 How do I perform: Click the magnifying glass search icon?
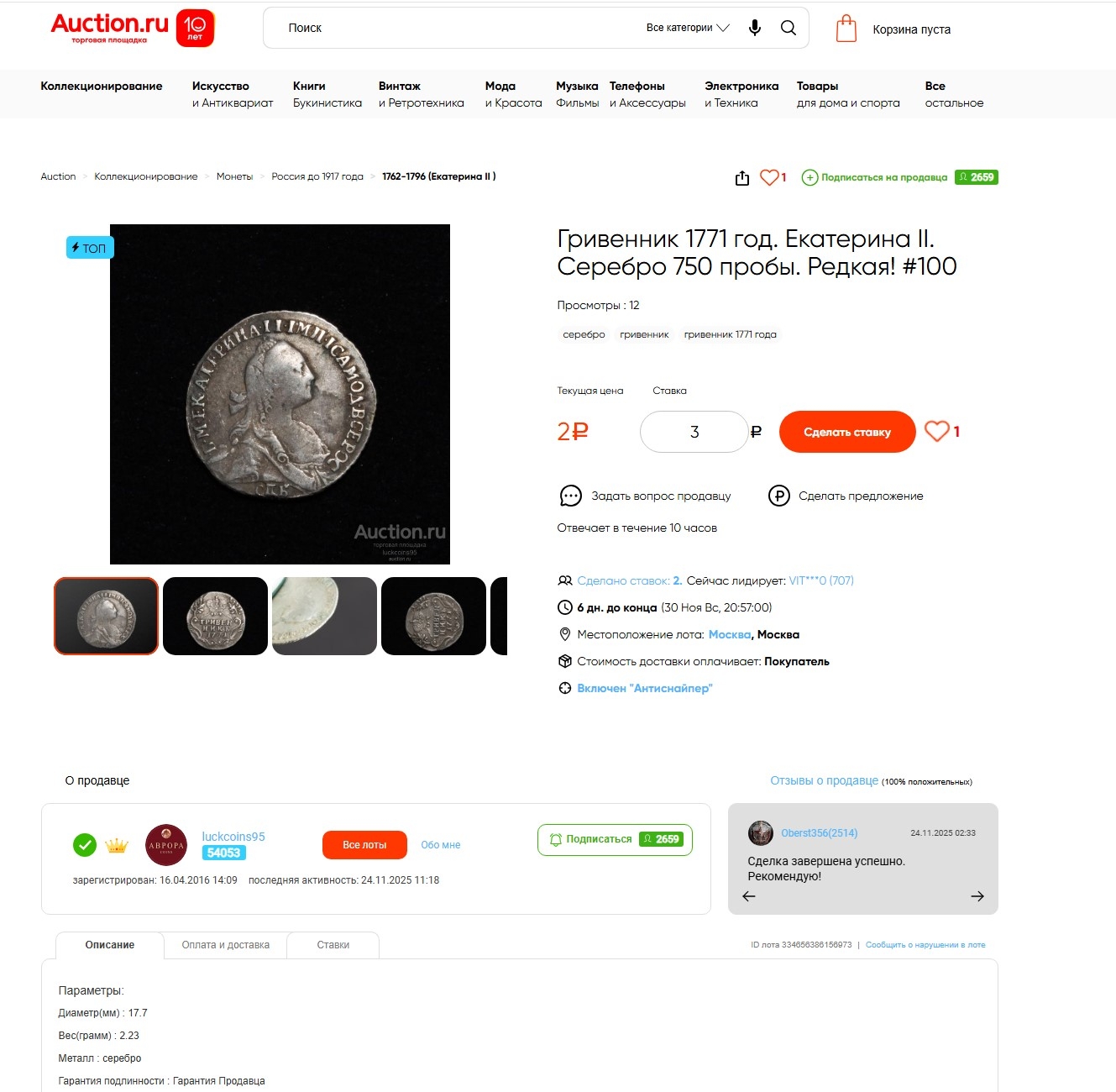click(789, 28)
